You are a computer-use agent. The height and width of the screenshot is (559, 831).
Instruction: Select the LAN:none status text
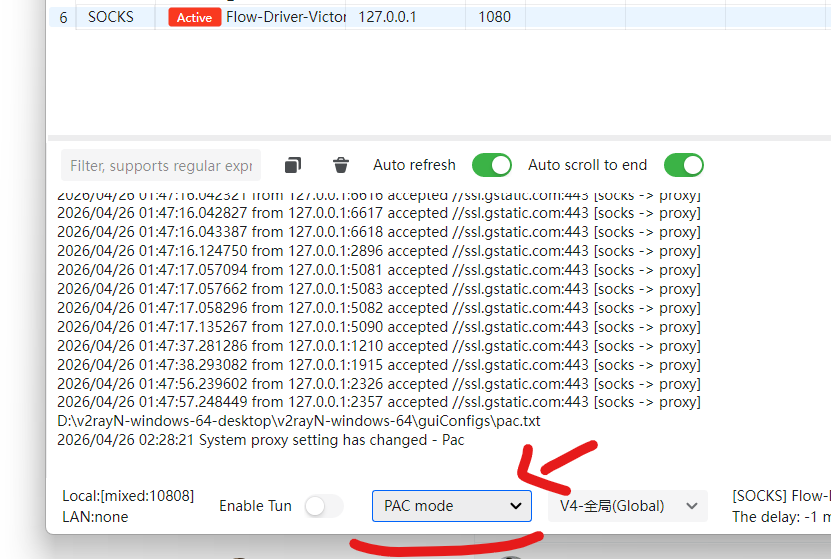click(95, 517)
